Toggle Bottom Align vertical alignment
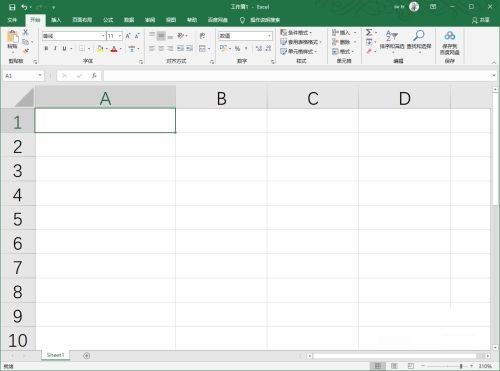This screenshot has width=500, height=371. [170, 36]
